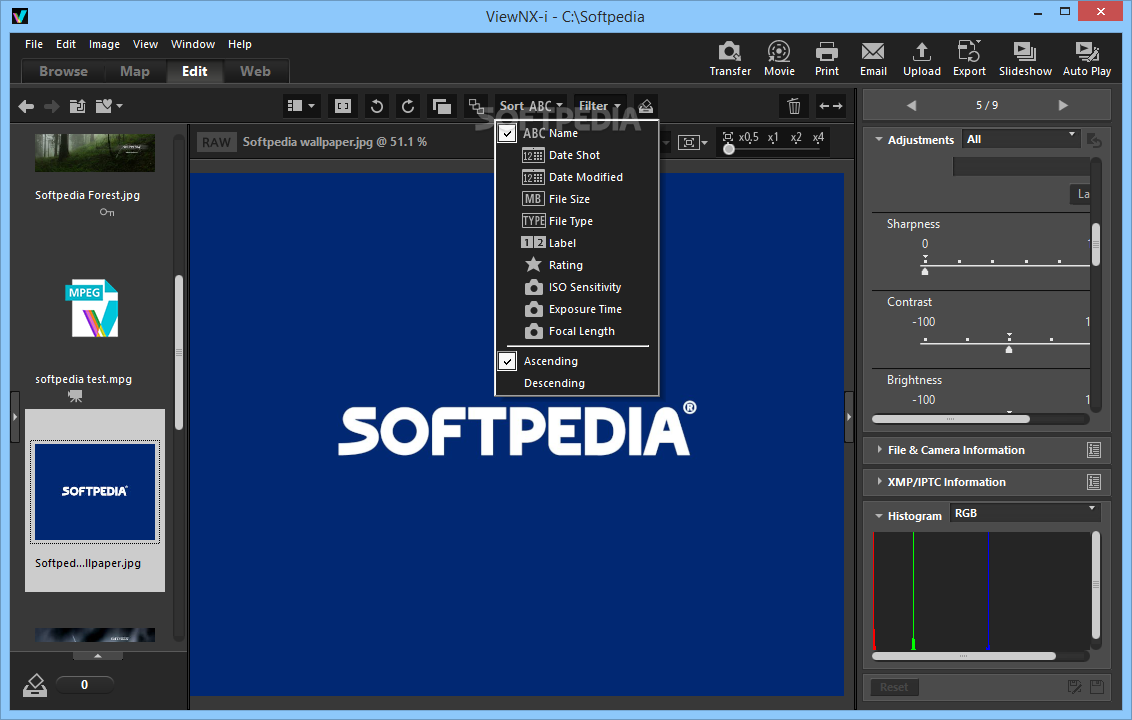Viewport: 1132px width, 720px height.
Task: Sort by Date Modified
Action: (x=585, y=177)
